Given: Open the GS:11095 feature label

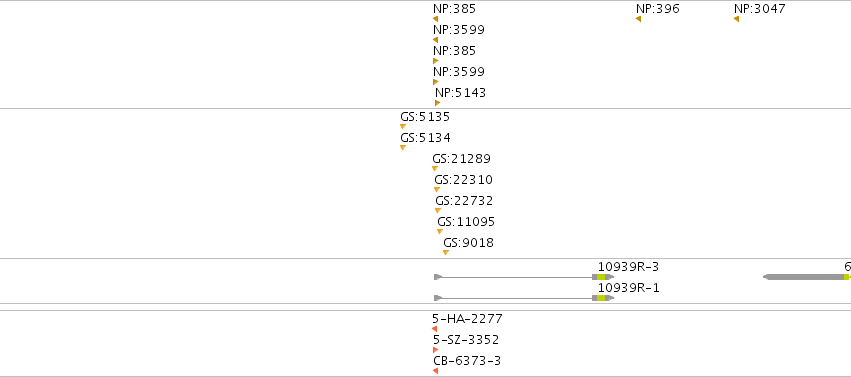Looking at the screenshot, I should (x=466, y=222).
